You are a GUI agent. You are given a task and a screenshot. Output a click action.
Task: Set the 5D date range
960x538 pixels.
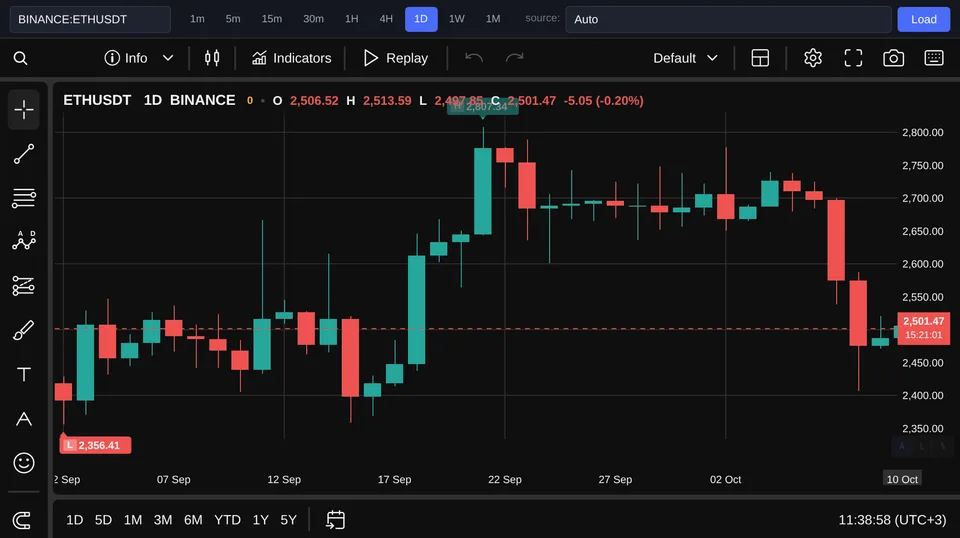103,520
